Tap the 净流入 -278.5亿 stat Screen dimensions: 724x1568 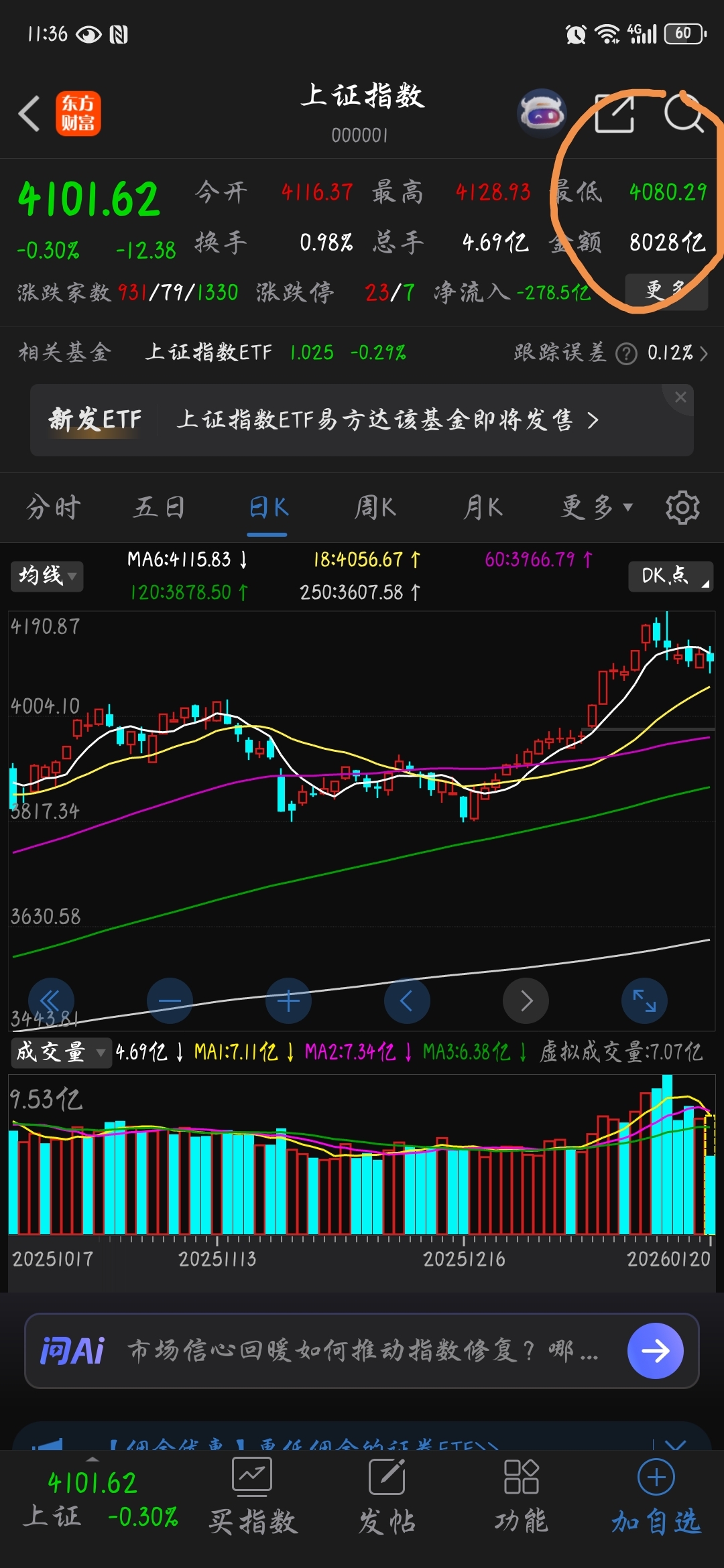click(x=512, y=292)
